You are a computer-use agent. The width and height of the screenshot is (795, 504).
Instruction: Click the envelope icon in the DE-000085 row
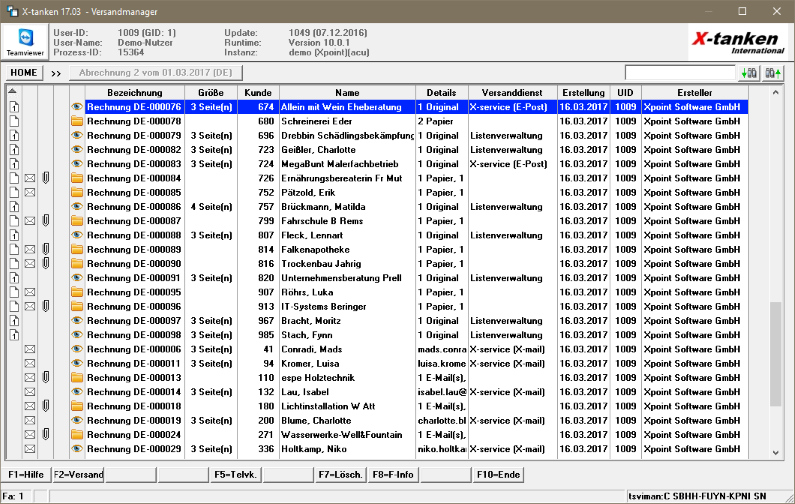click(30, 193)
